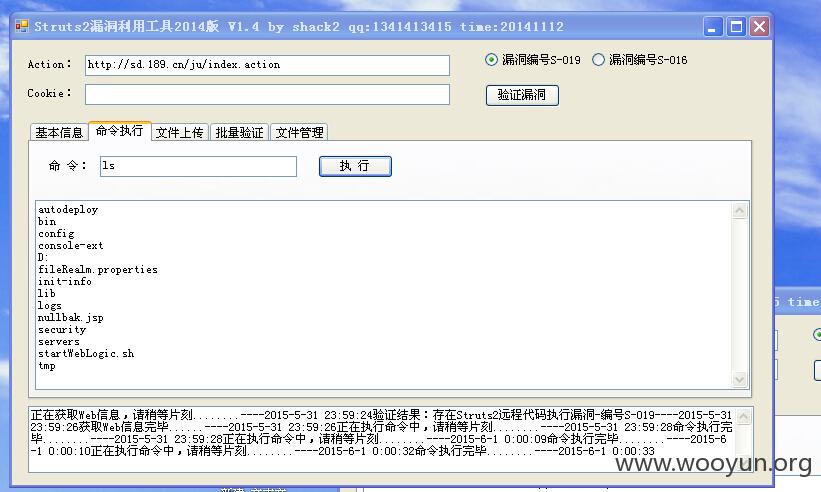821x492 pixels.
Task: Focus the Action URL input field
Action: pyautogui.click(x=267, y=65)
